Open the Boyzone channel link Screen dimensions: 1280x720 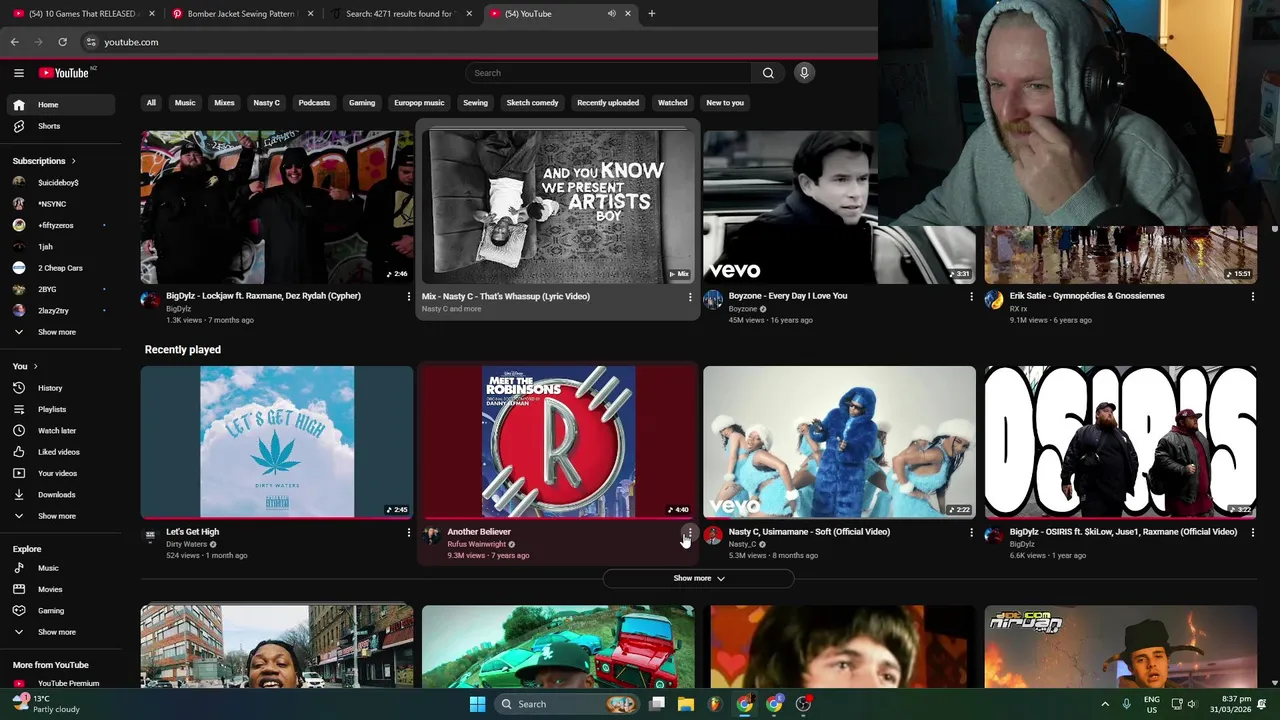tap(743, 309)
